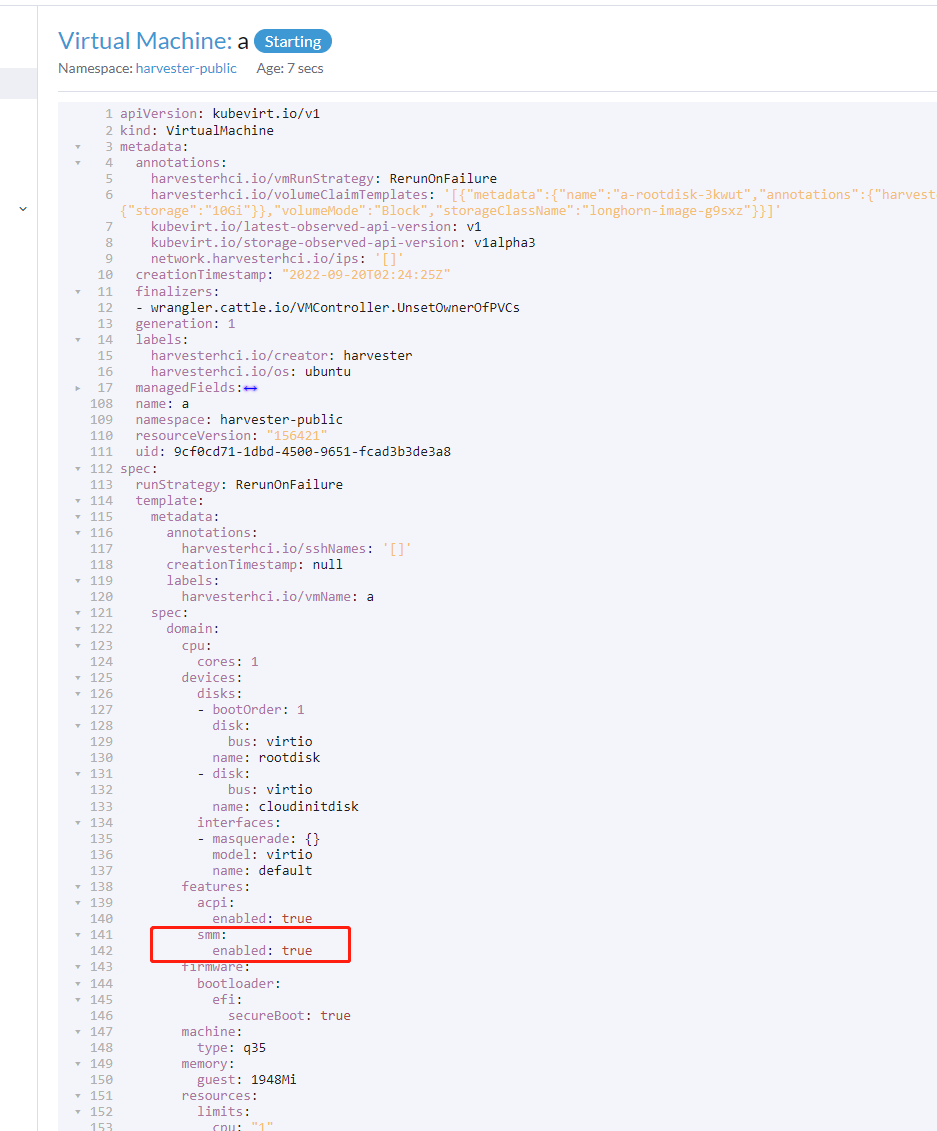This screenshot has height=1131, width=937.
Task: Click the creator harvester label line
Action: [281, 356]
